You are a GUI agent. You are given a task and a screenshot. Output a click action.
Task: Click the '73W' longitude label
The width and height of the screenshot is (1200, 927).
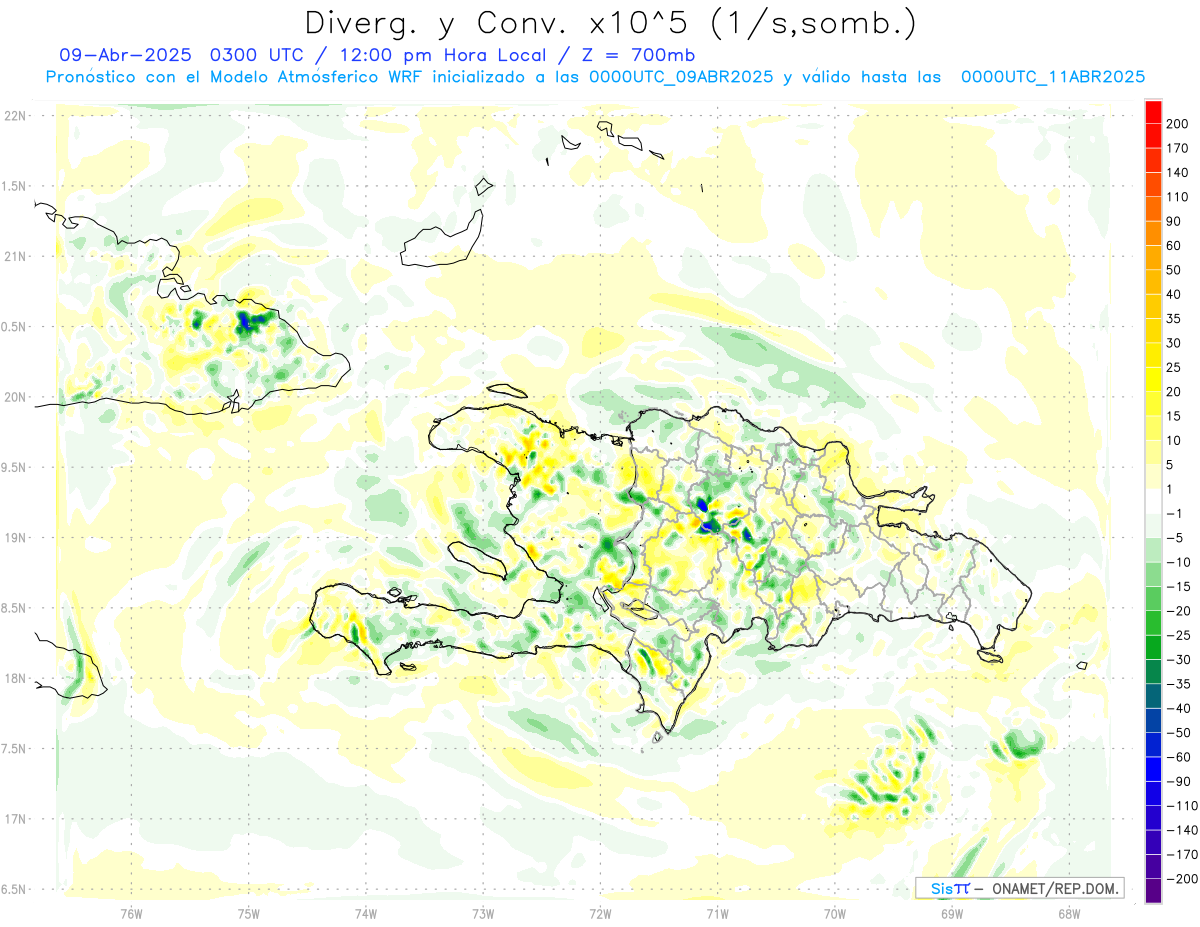(x=483, y=913)
